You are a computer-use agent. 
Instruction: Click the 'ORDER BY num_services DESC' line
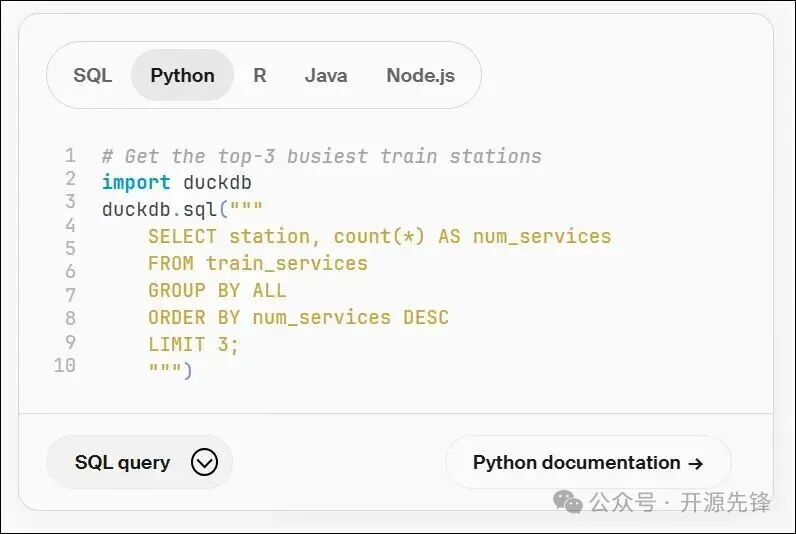pyautogui.click(x=298, y=318)
